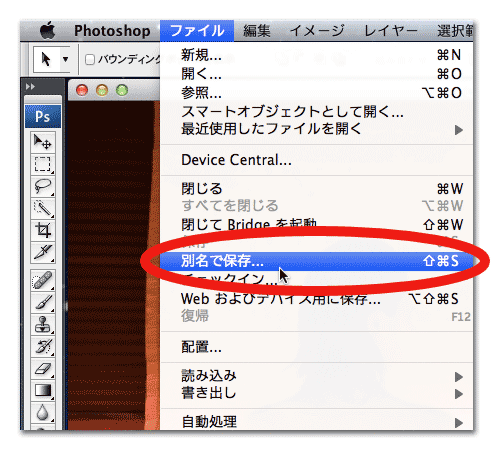493x450 pixels.
Task: Select the Eraser tool
Action: tap(43, 369)
